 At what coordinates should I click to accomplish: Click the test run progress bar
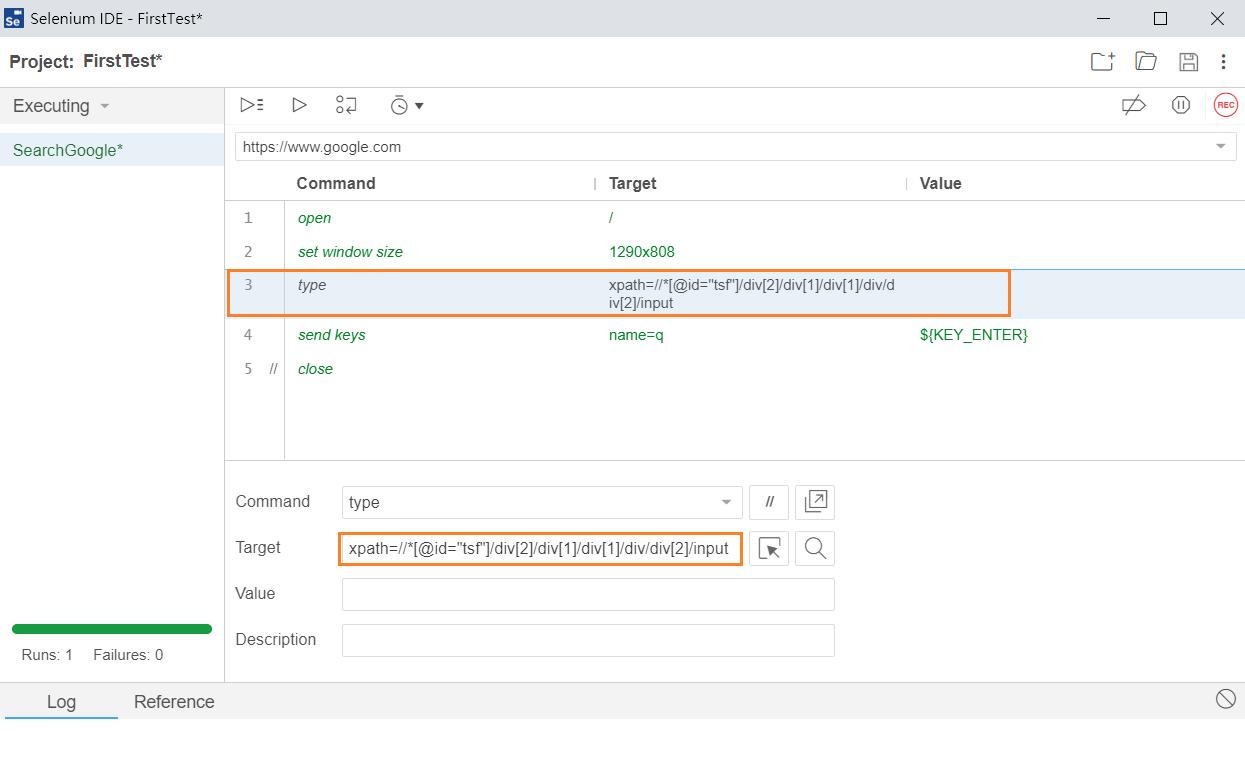click(112, 629)
